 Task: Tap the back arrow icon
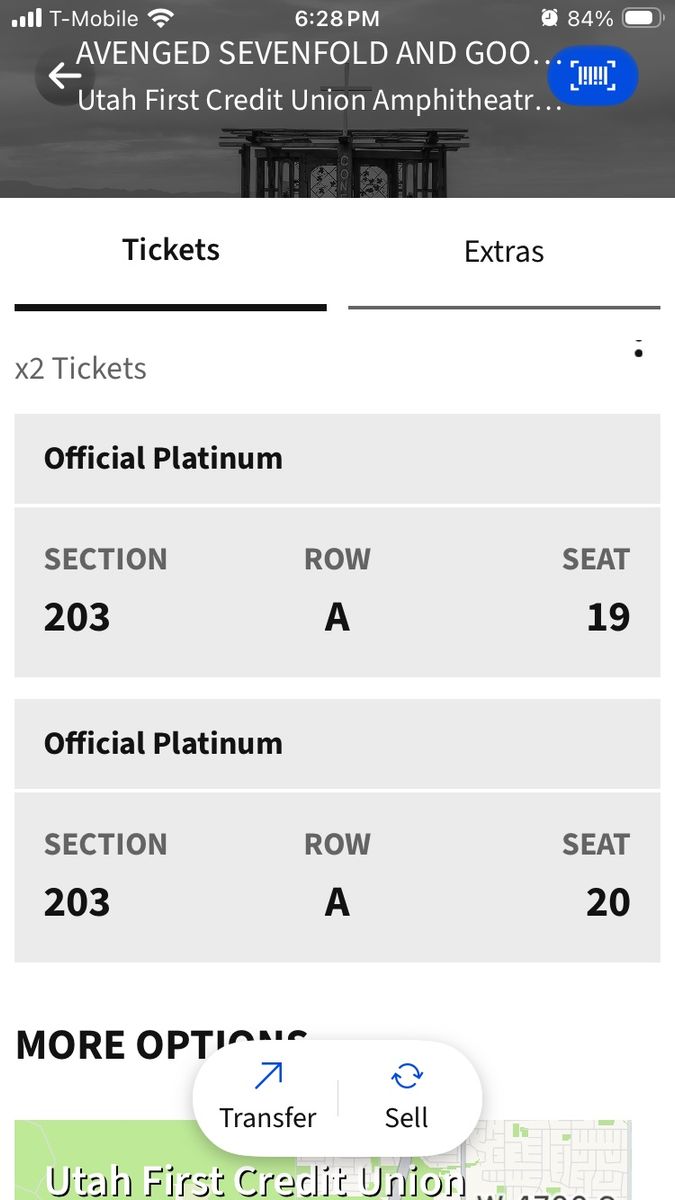(x=64, y=76)
